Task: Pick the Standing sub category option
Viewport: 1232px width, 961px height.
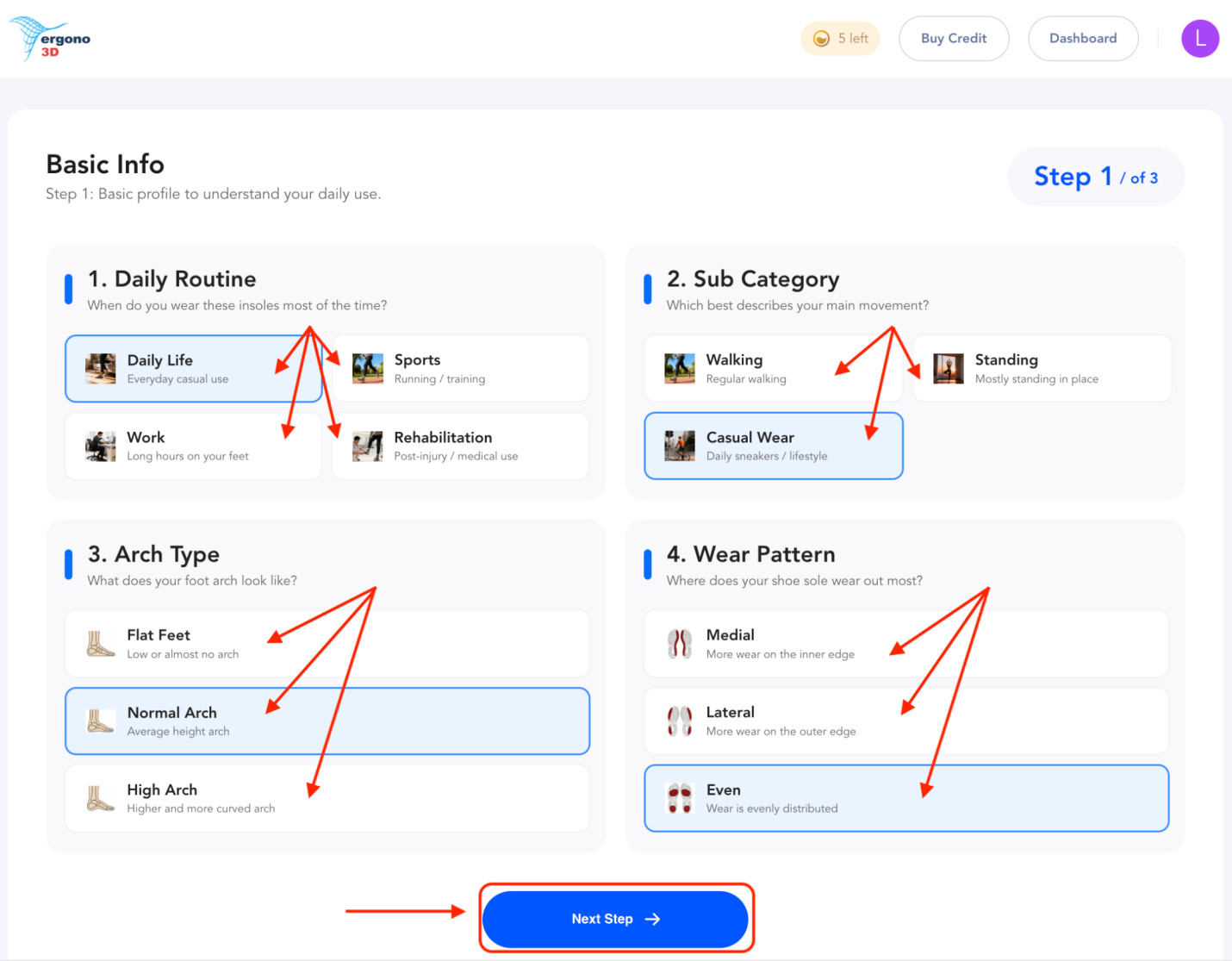Action: [1041, 369]
